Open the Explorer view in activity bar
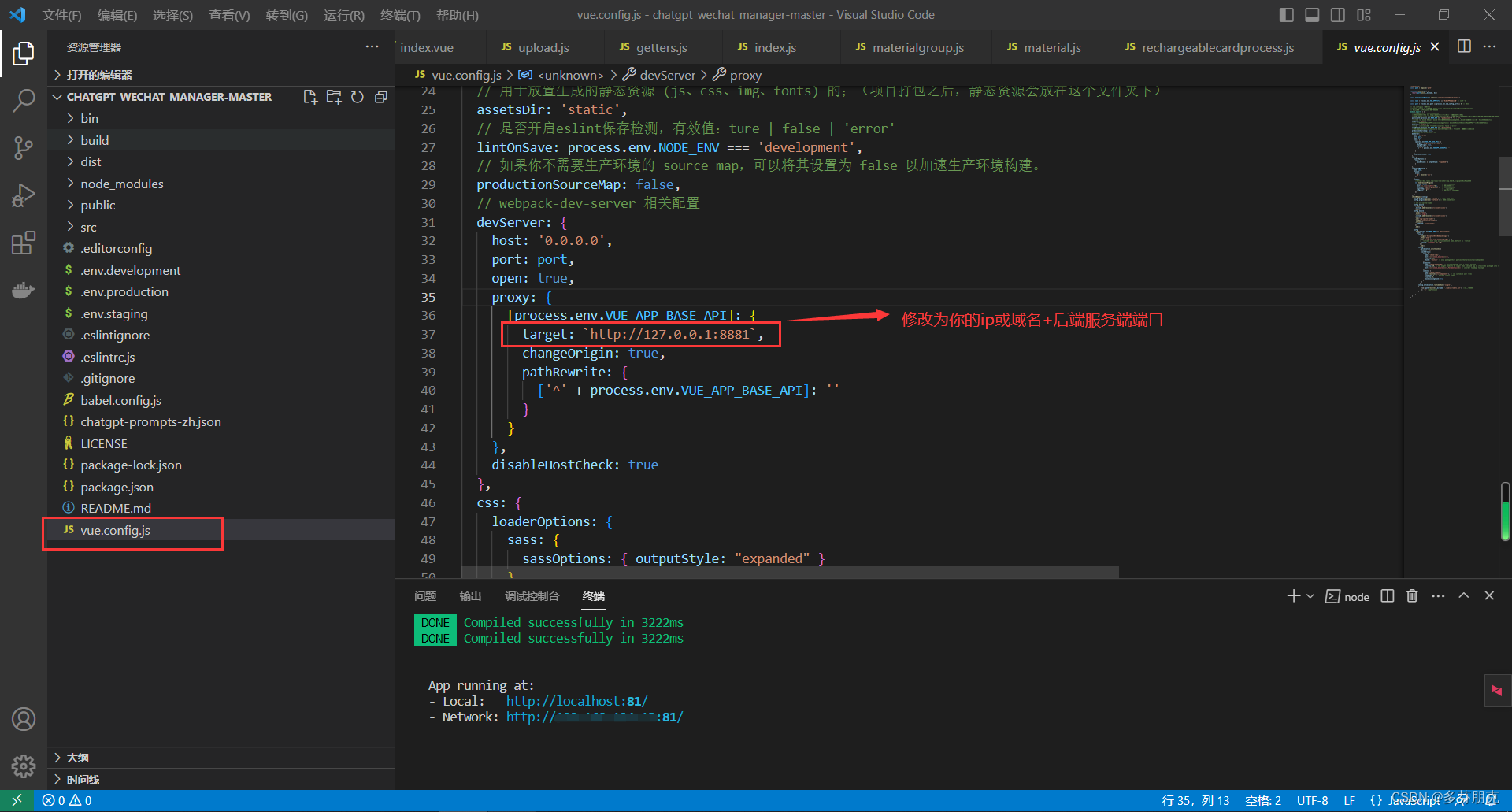The image size is (1512, 812). tap(24, 54)
